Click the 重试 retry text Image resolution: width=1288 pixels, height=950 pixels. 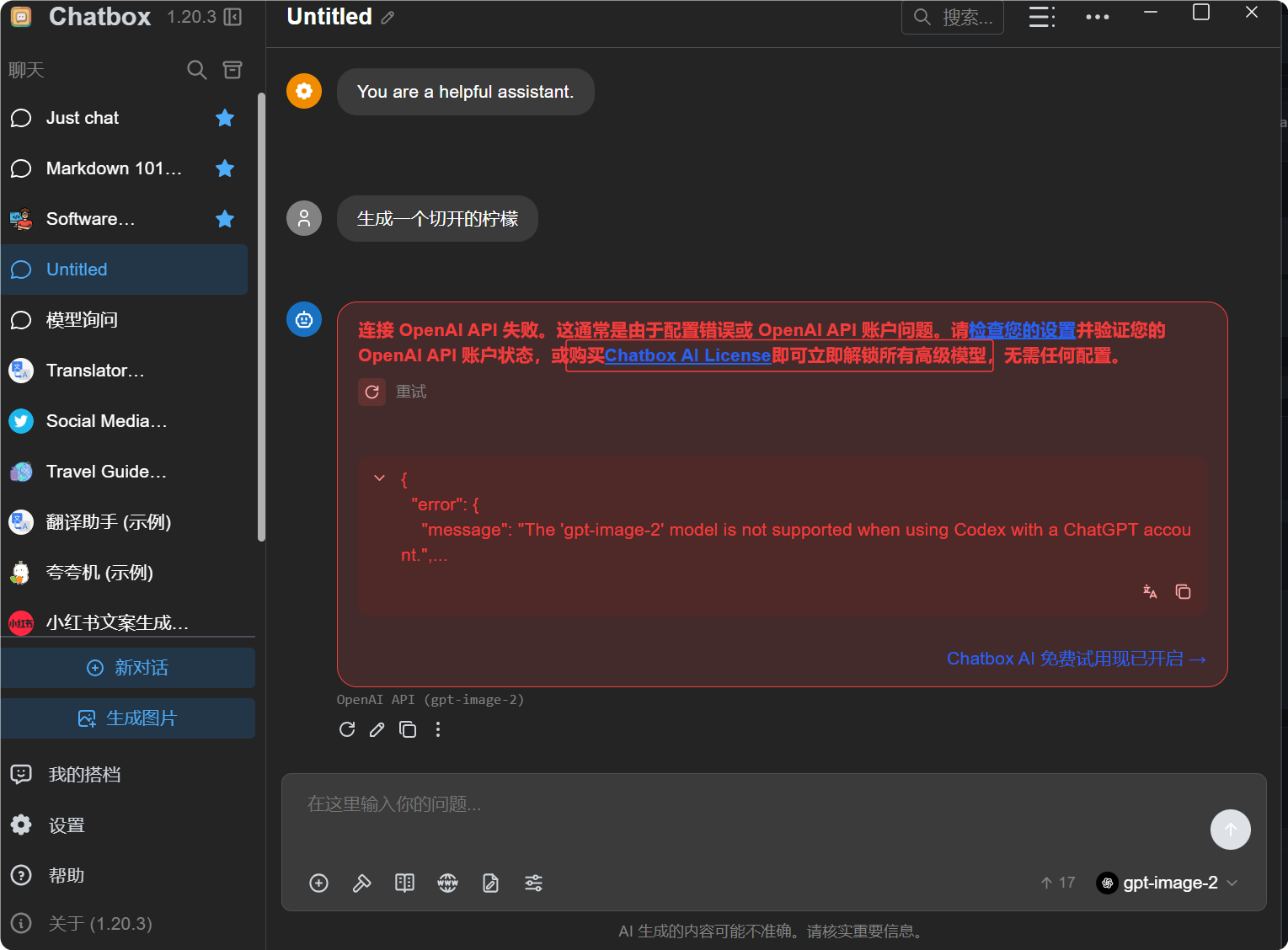411,392
